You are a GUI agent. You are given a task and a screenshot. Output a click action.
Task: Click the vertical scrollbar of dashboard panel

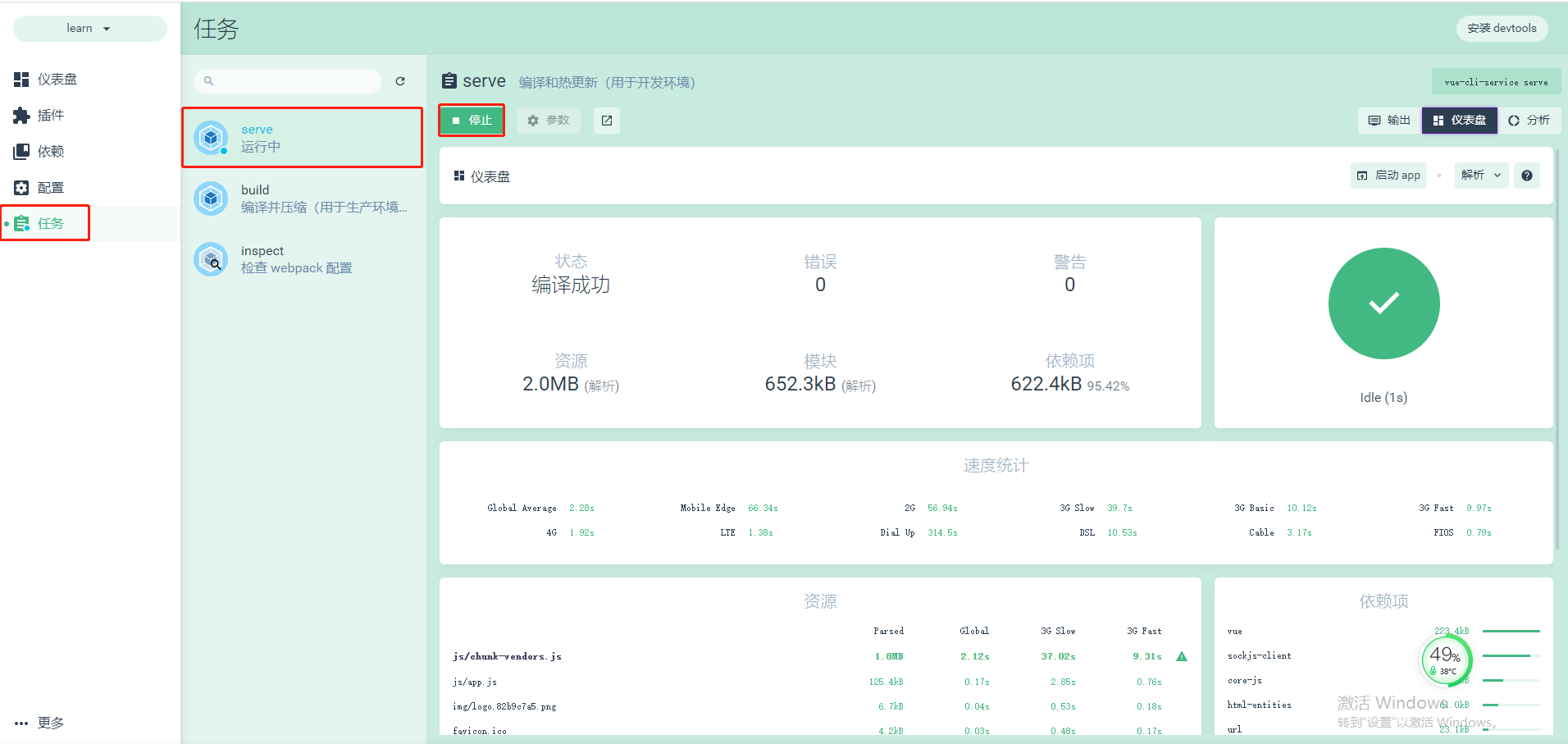click(x=1557, y=349)
